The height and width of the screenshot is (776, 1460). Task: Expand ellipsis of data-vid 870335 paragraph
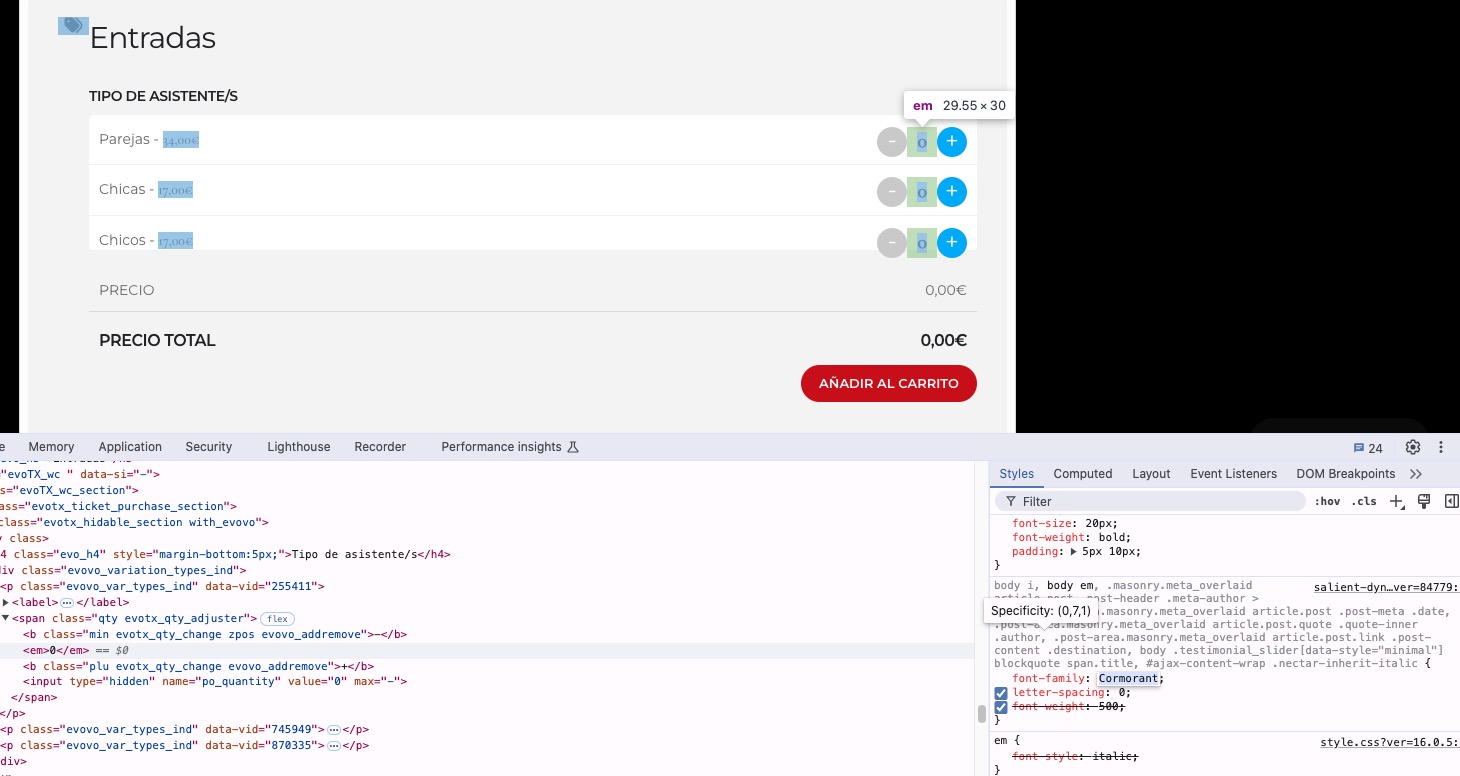334,746
